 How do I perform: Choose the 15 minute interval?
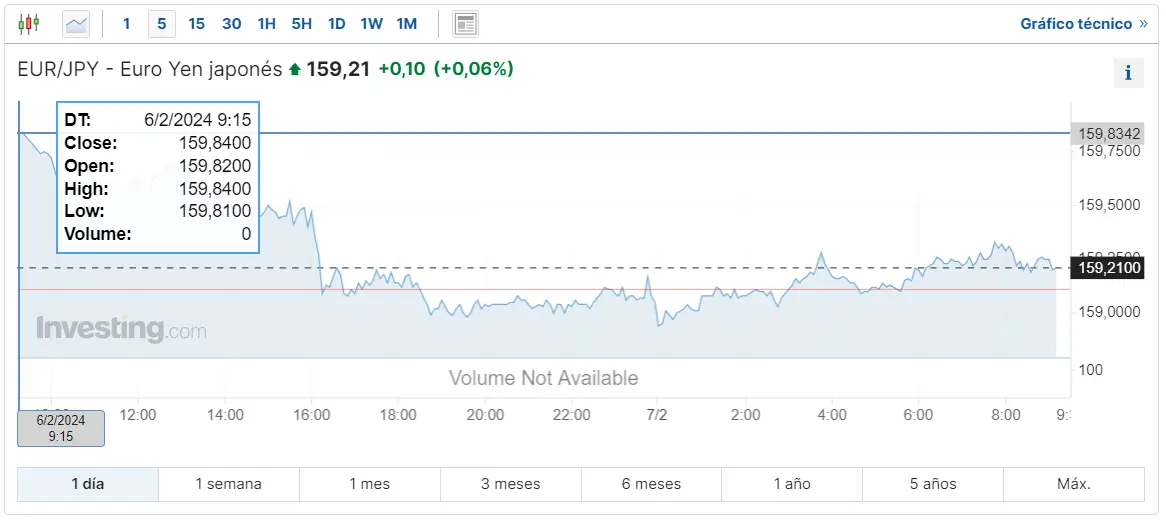196,24
